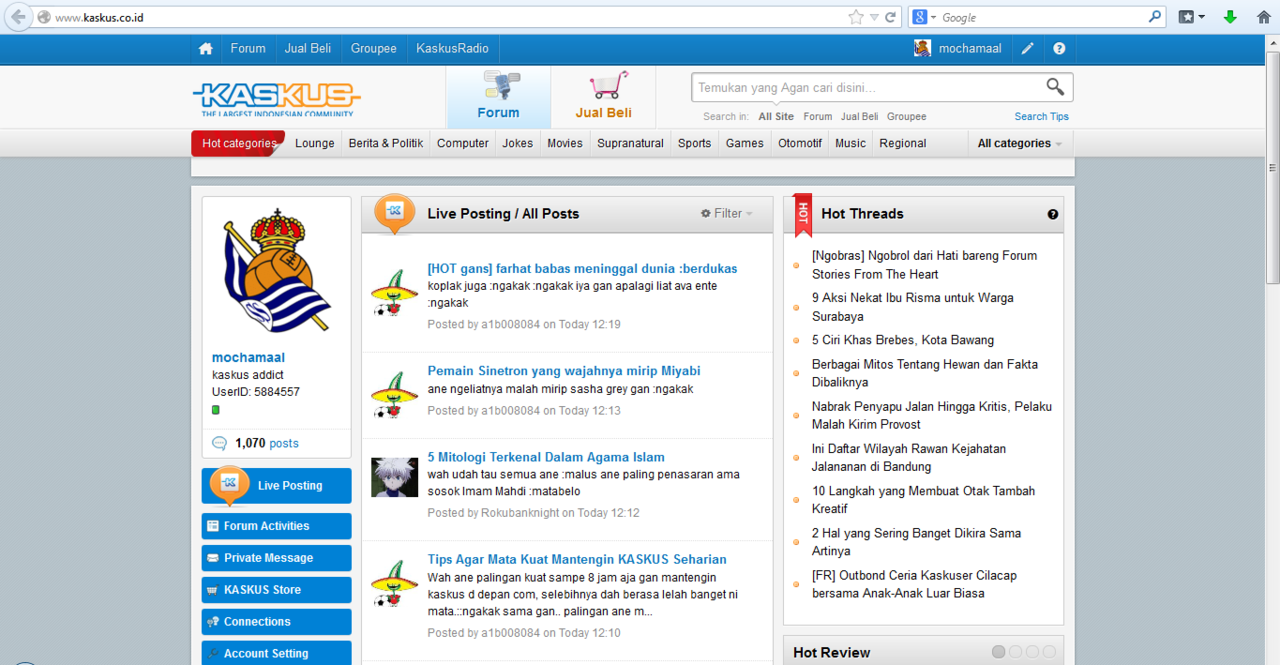Image resolution: width=1280 pixels, height=665 pixels.
Task: Click Hot categories red tab
Action: click(x=238, y=143)
